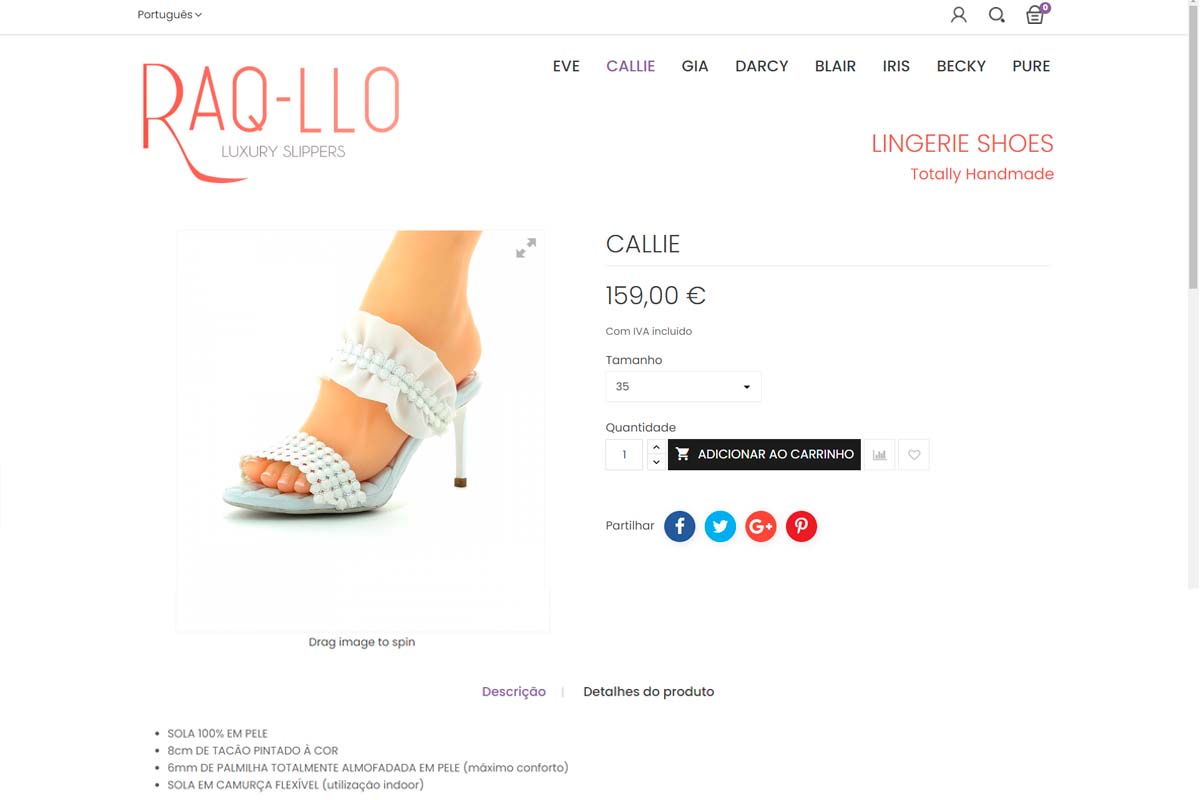Screen dimensions: 1200x800
Task: Add product to compare chart icon
Action: (879, 455)
